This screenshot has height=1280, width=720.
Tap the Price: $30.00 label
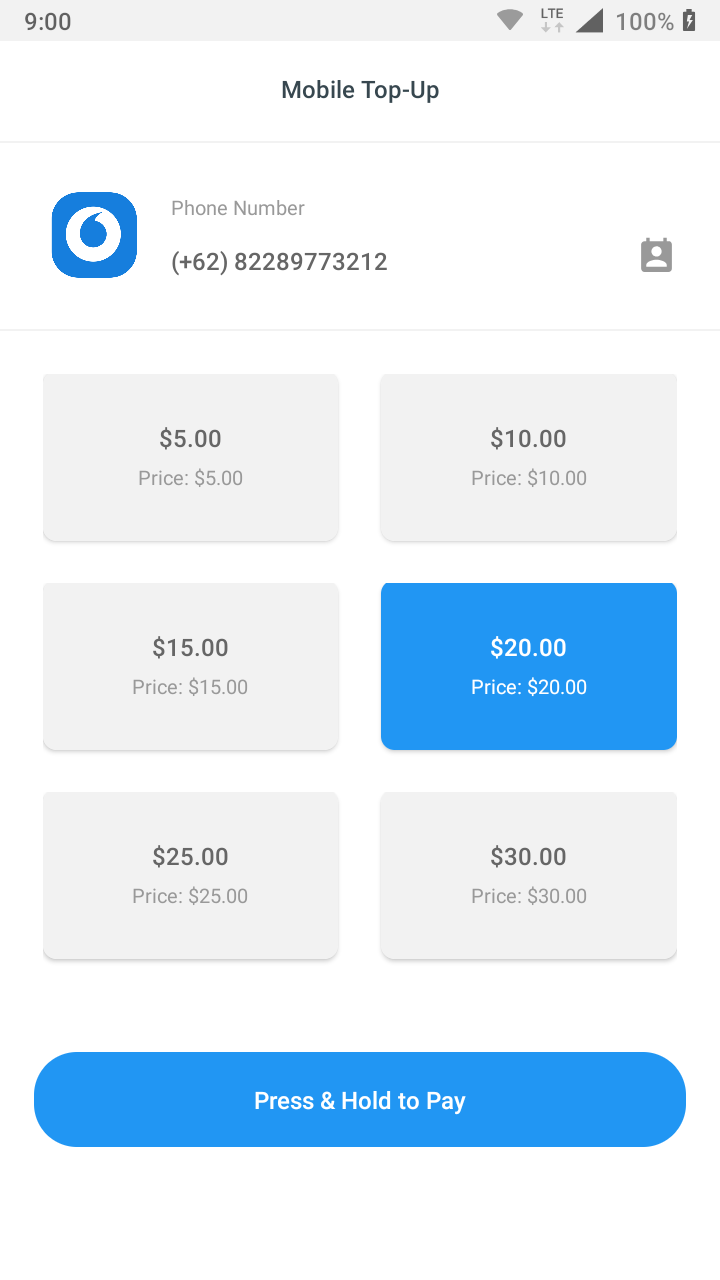point(528,896)
